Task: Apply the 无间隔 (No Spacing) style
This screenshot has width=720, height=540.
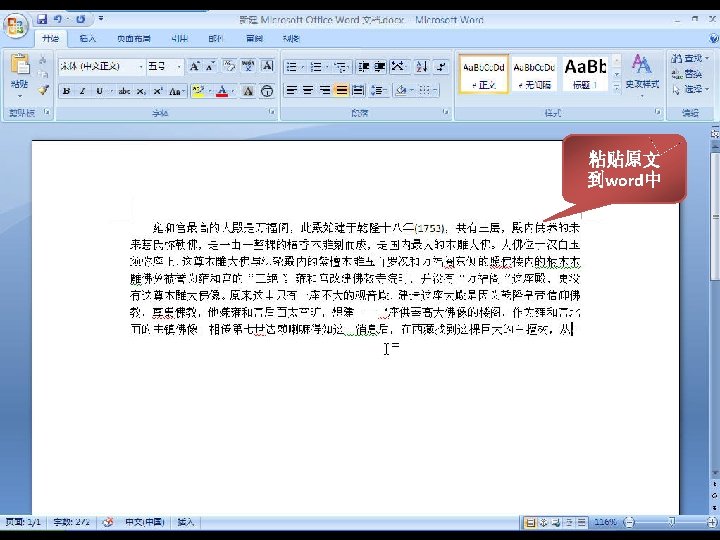Action: tap(534, 74)
